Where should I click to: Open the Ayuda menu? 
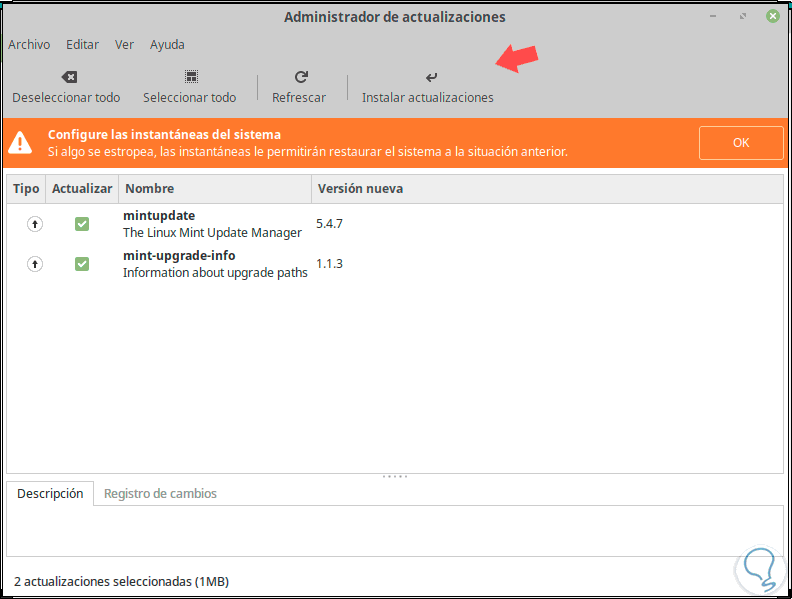click(167, 45)
